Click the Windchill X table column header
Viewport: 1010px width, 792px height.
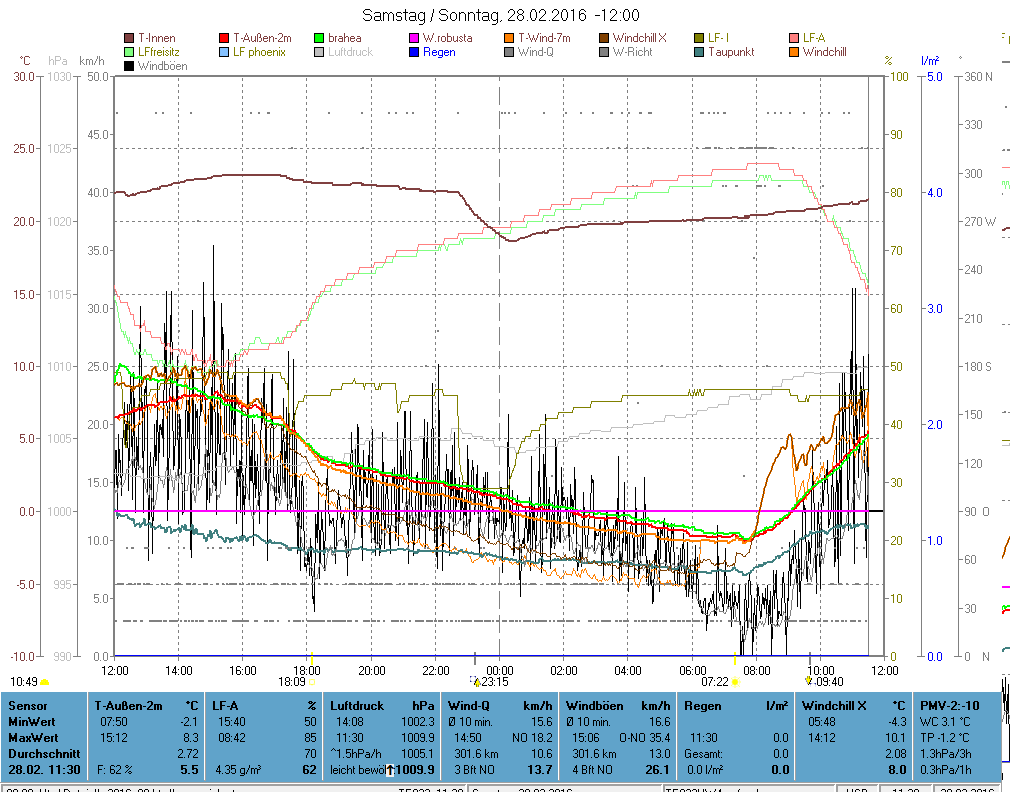click(835, 705)
